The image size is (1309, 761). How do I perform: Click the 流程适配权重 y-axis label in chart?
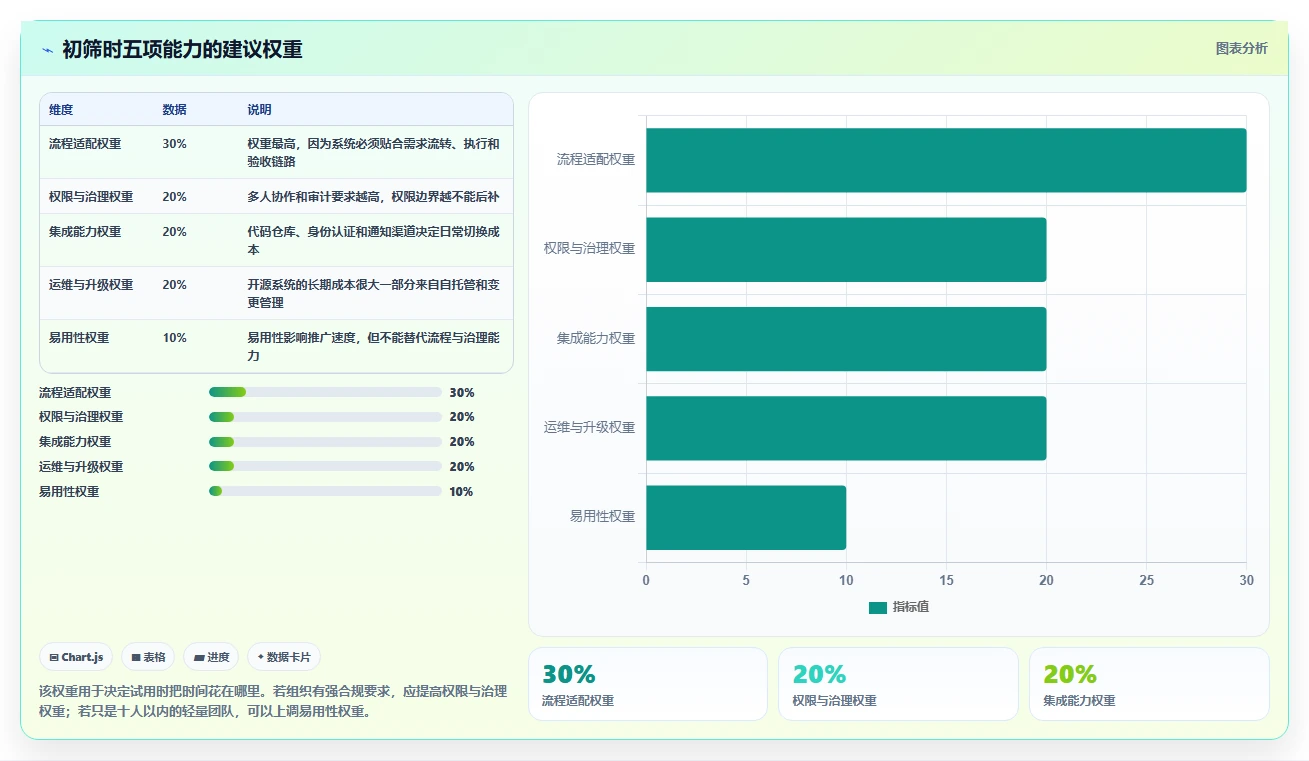[596, 160]
